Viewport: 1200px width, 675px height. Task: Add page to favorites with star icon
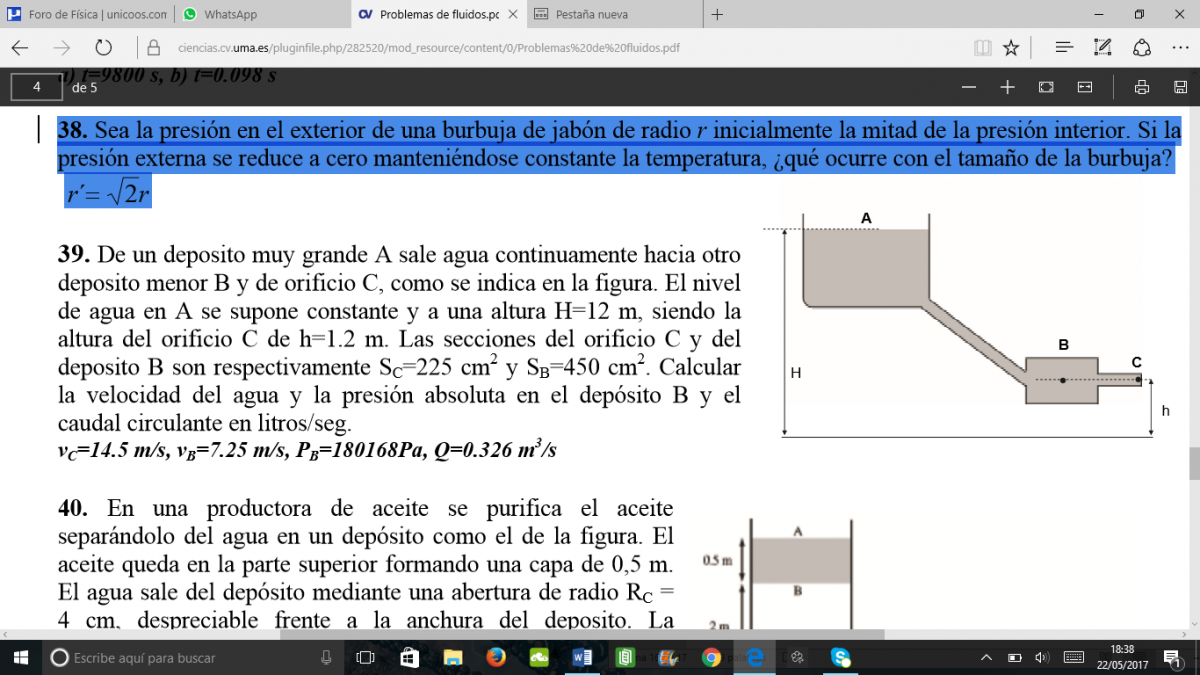point(1011,47)
